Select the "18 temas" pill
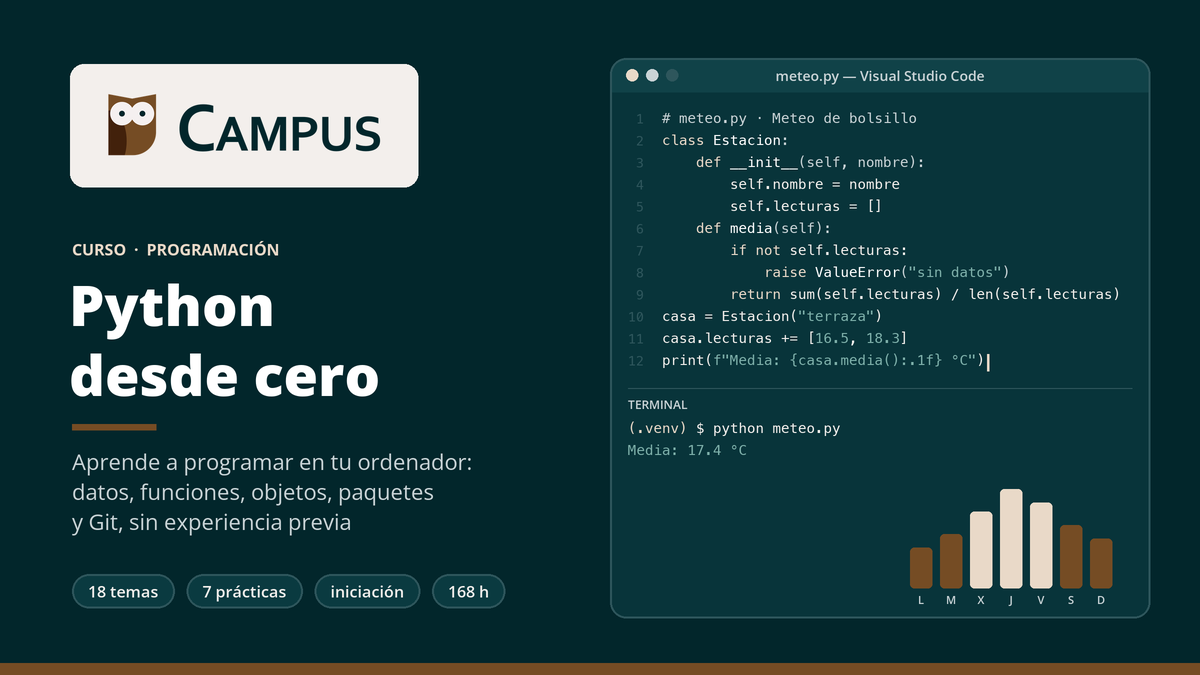 point(123,592)
